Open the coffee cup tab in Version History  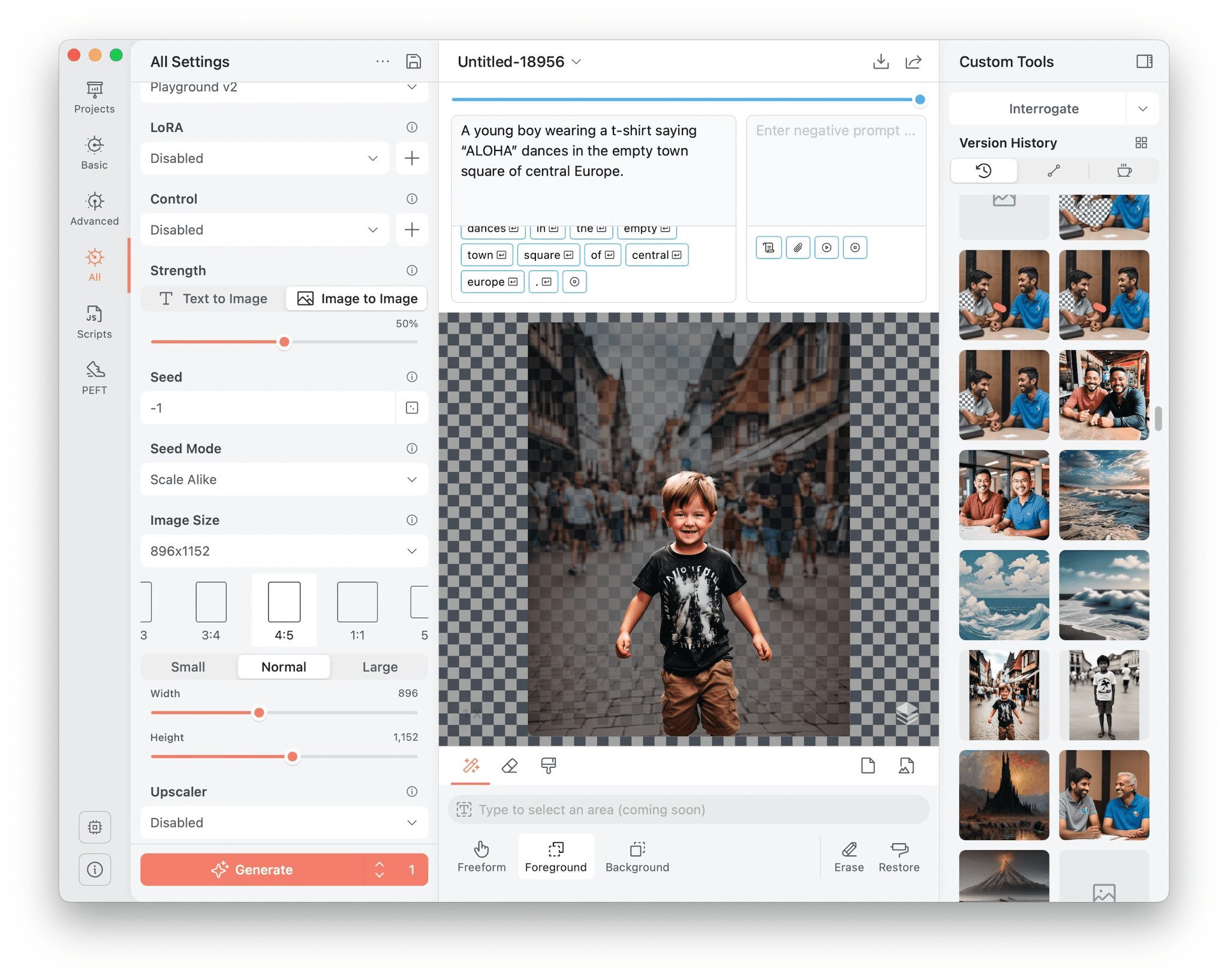(x=1124, y=171)
